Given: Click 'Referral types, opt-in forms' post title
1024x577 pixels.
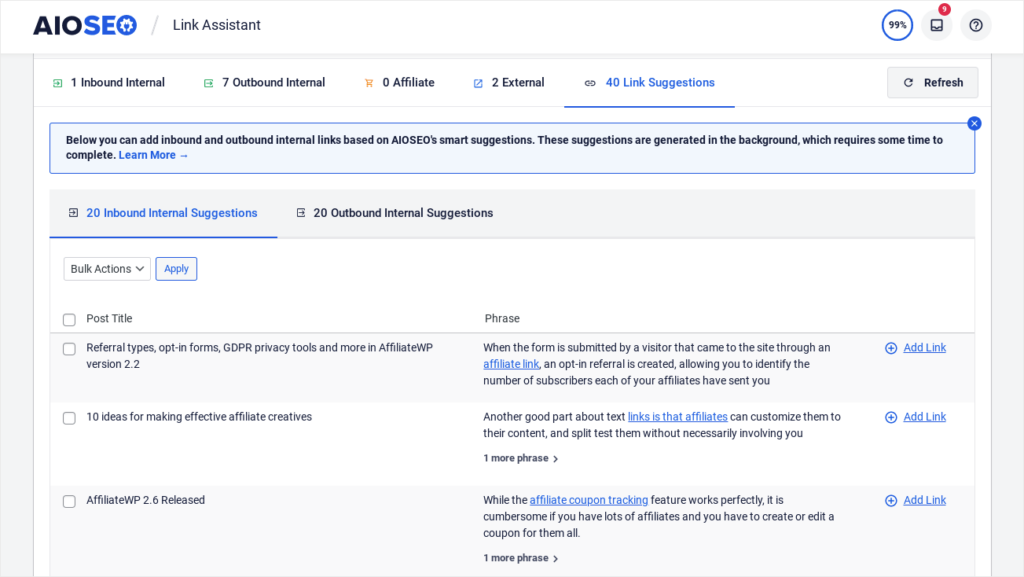Looking at the screenshot, I should pos(260,356).
